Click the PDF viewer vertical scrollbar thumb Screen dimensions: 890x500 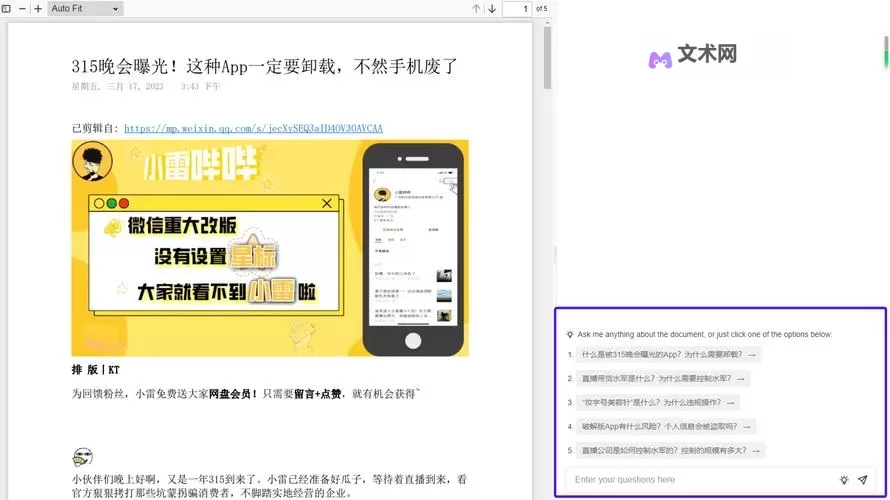(547, 58)
